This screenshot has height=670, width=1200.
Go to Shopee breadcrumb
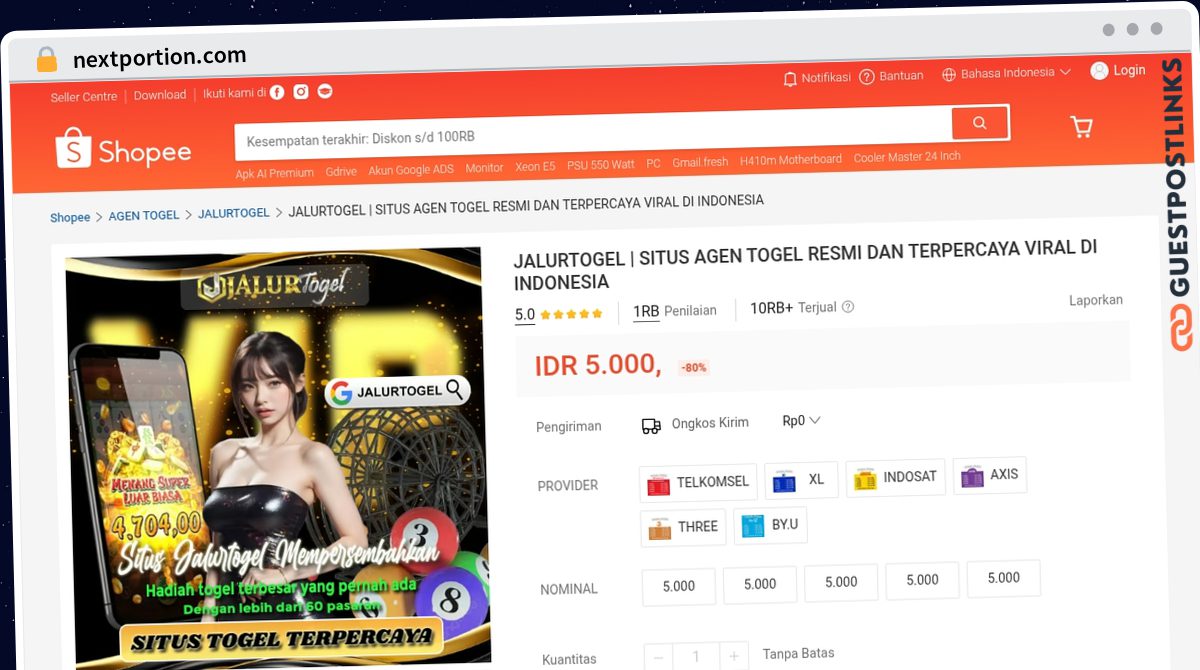(x=70, y=217)
